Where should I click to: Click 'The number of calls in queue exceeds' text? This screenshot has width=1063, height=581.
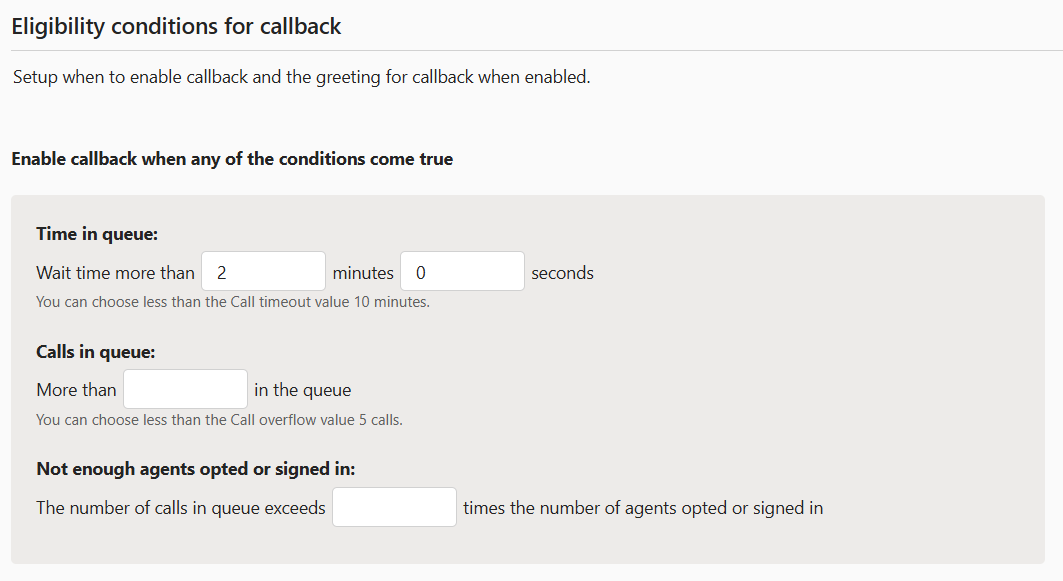pyautogui.click(x=180, y=508)
